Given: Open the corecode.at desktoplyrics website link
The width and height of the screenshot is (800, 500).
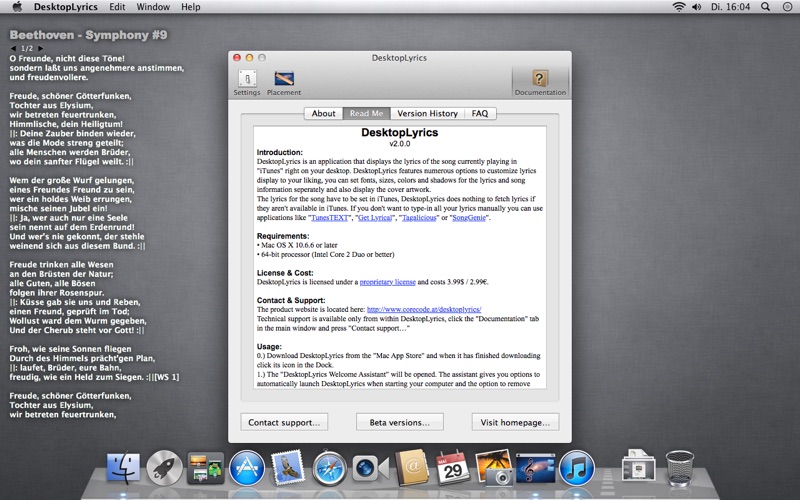Looking at the screenshot, I should (x=424, y=309).
